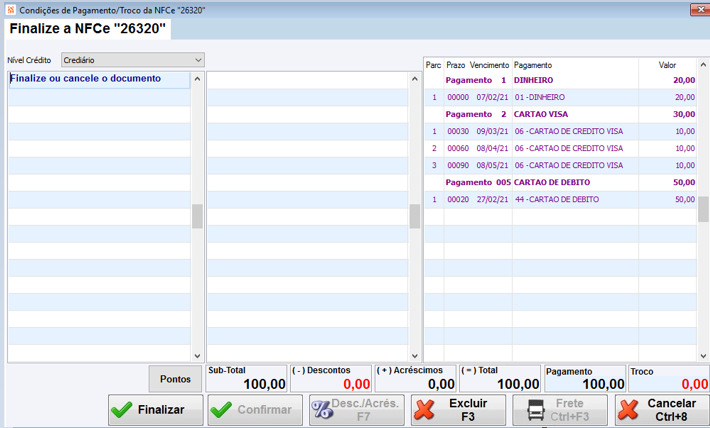This screenshot has width=710, height=428.
Task: Click left list scrollbar down arrow
Action: click(197, 356)
